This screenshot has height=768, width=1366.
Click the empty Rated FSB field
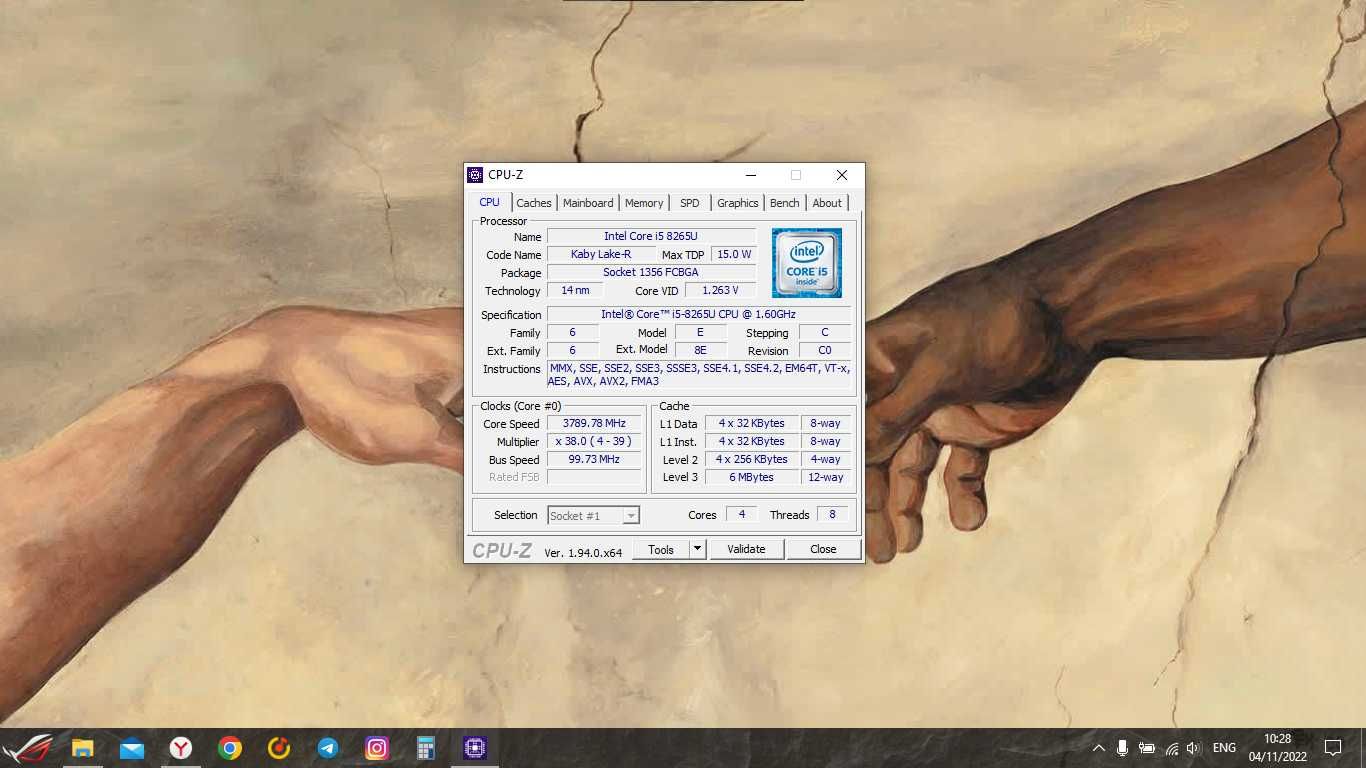tap(594, 477)
